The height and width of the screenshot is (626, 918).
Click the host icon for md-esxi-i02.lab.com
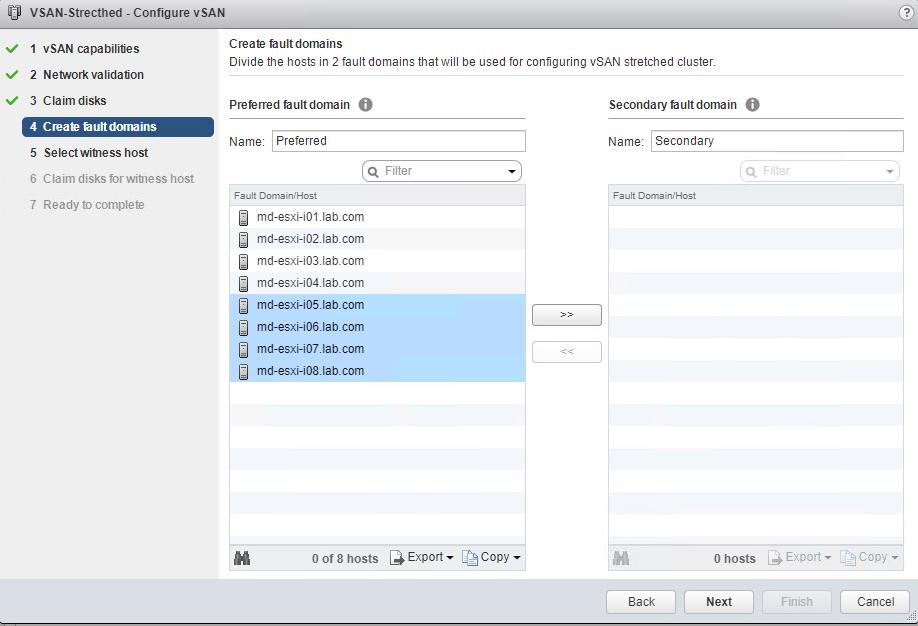pyautogui.click(x=244, y=240)
